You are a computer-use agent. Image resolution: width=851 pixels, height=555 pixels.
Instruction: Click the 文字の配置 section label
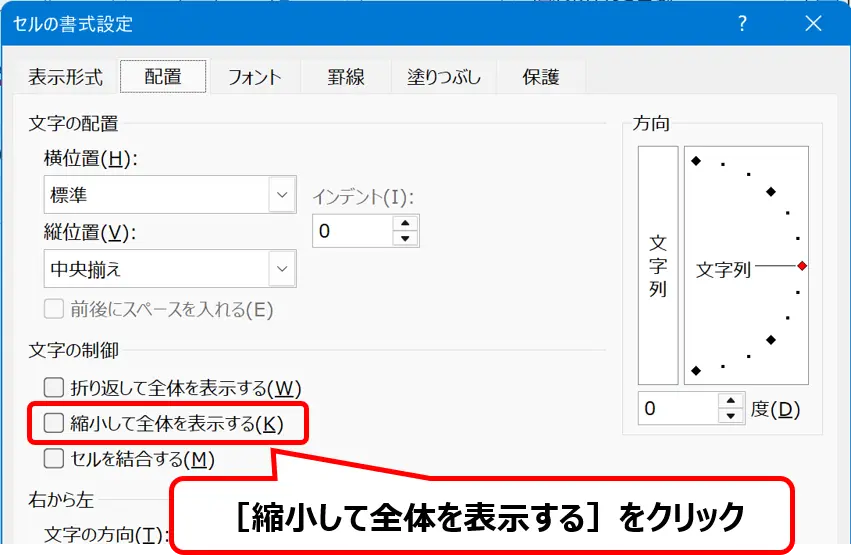(73, 124)
